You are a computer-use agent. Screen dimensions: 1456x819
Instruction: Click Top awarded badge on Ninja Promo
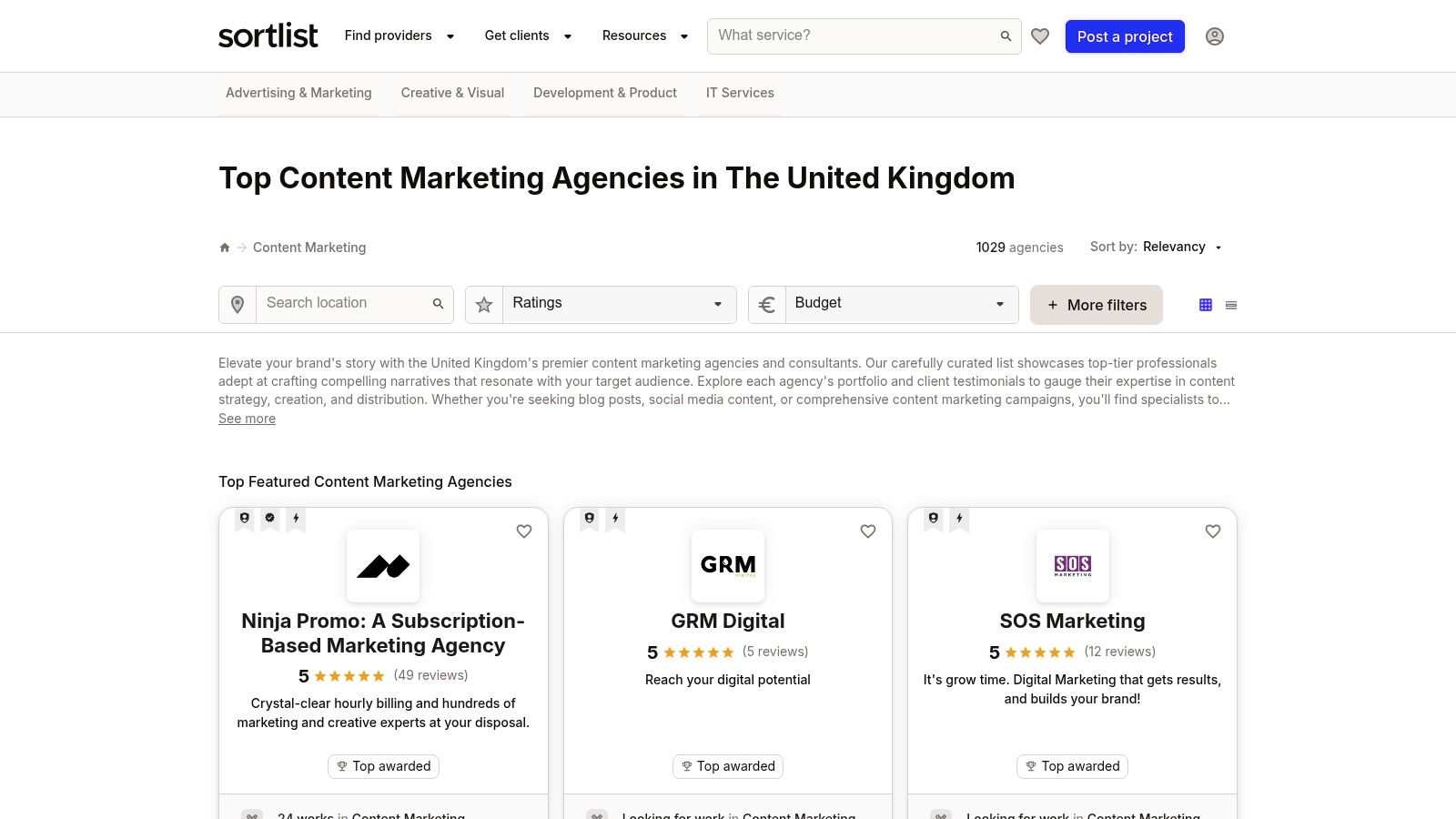point(383,766)
